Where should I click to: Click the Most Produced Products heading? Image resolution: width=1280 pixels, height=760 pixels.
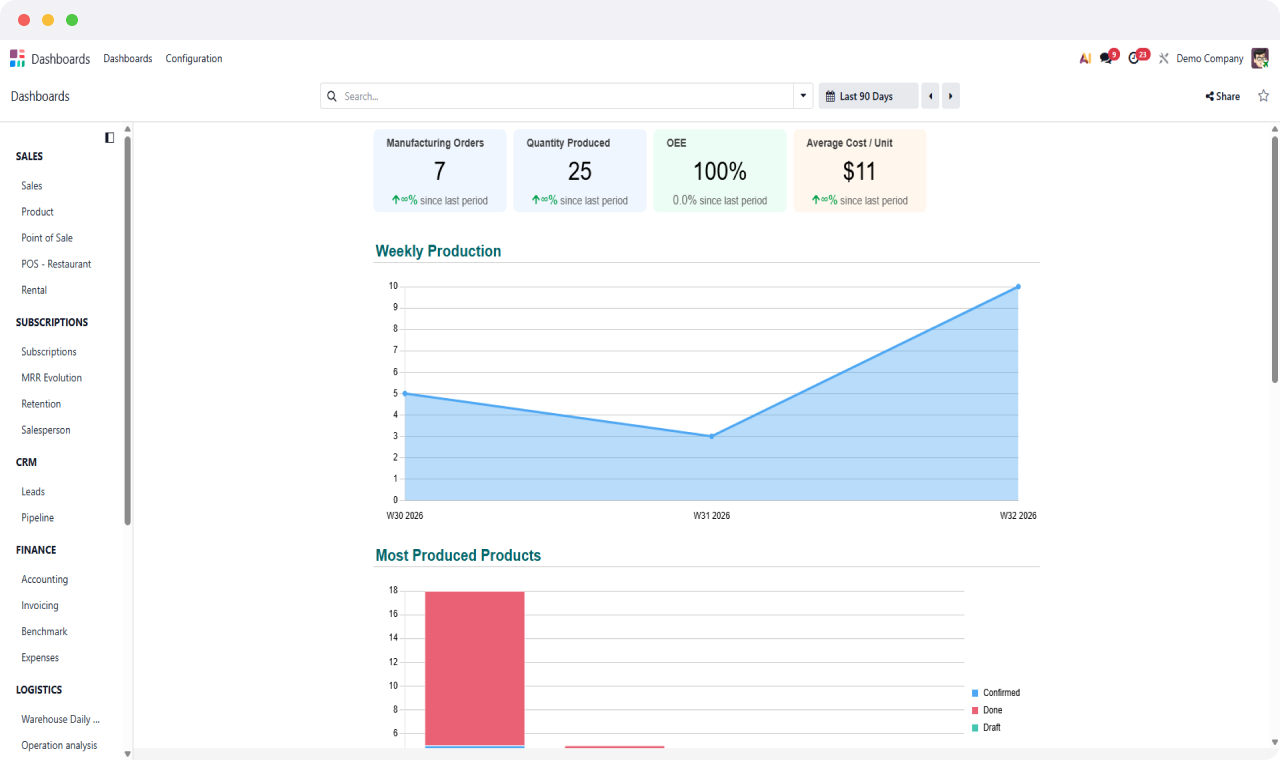[x=458, y=555]
